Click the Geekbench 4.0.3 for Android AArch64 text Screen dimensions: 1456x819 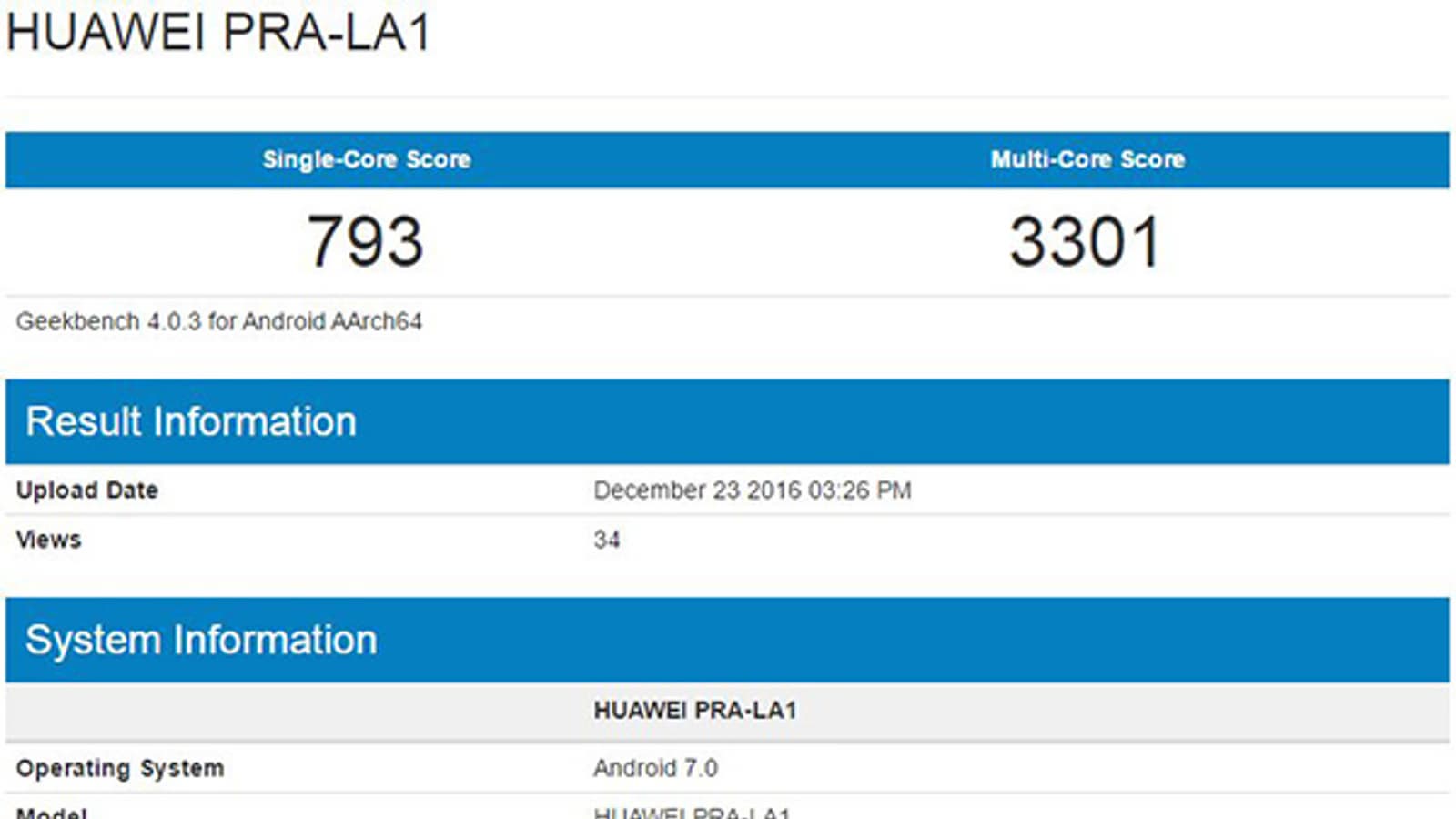218,321
